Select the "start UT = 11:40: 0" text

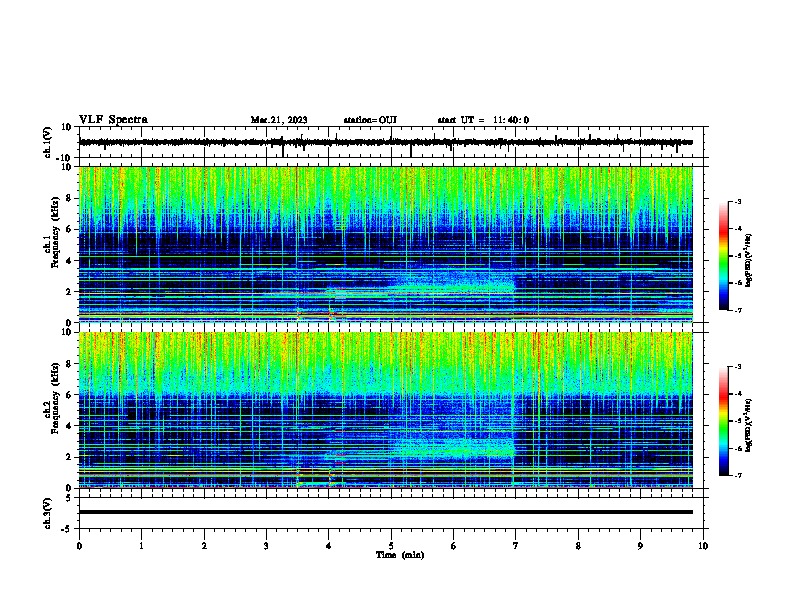pyautogui.click(x=483, y=120)
